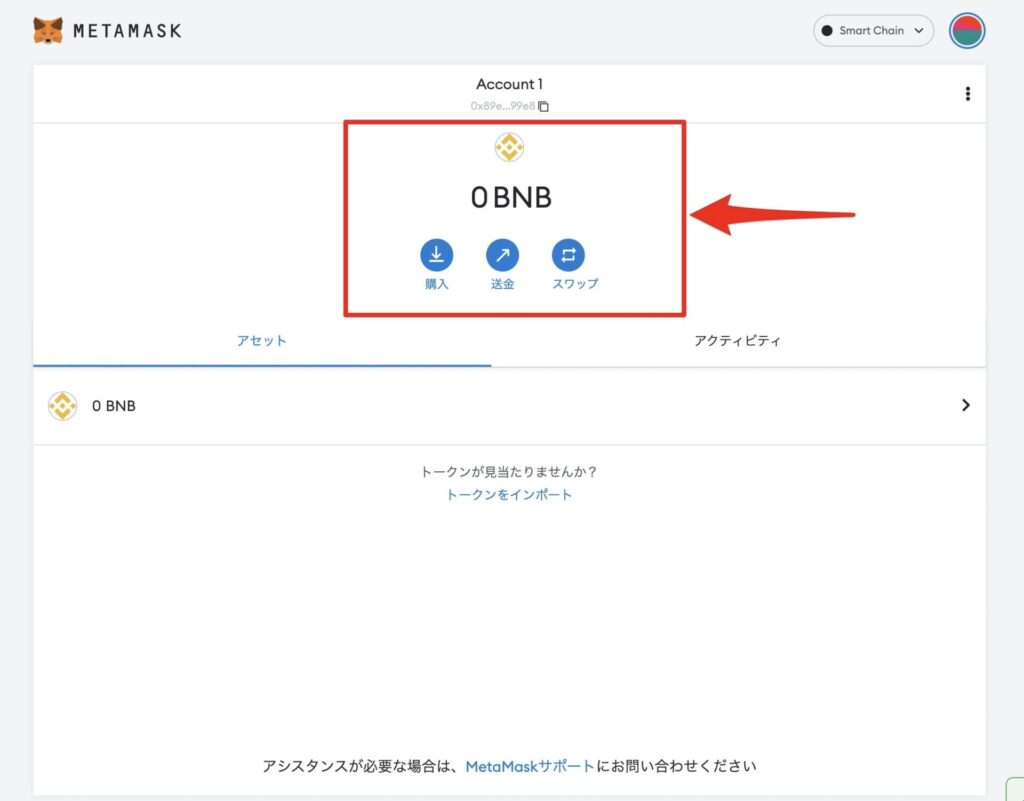1024x801 pixels.
Task: Click the MetaMask fox logo
Action: tap(48, 30)
